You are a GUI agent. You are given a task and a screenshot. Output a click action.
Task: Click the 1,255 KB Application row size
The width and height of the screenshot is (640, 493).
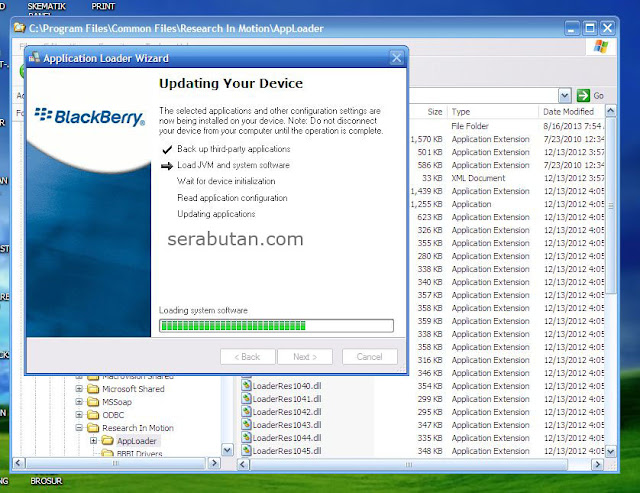[x=427, y=204]
